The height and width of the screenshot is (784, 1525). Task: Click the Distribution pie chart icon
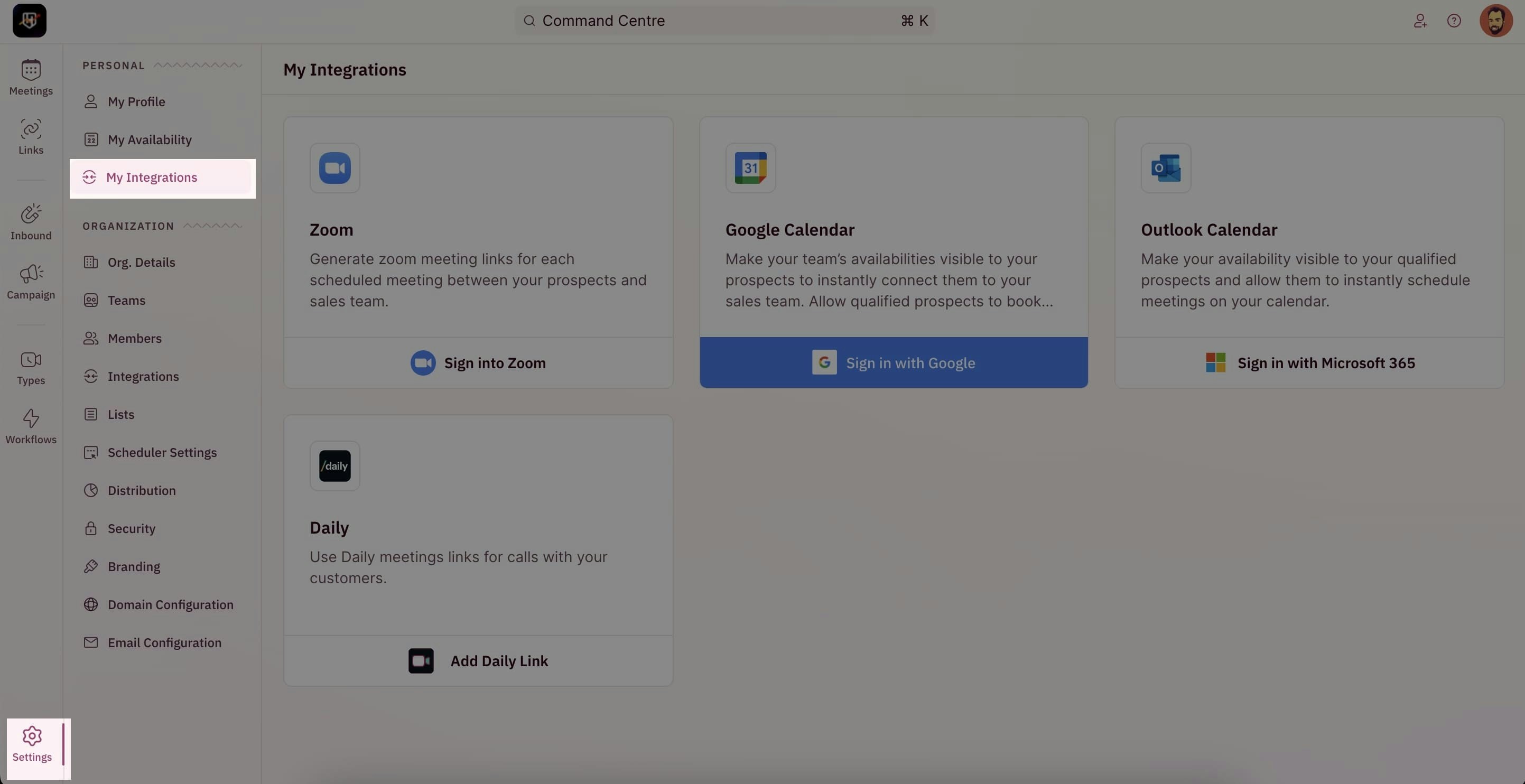click(90, 490)
